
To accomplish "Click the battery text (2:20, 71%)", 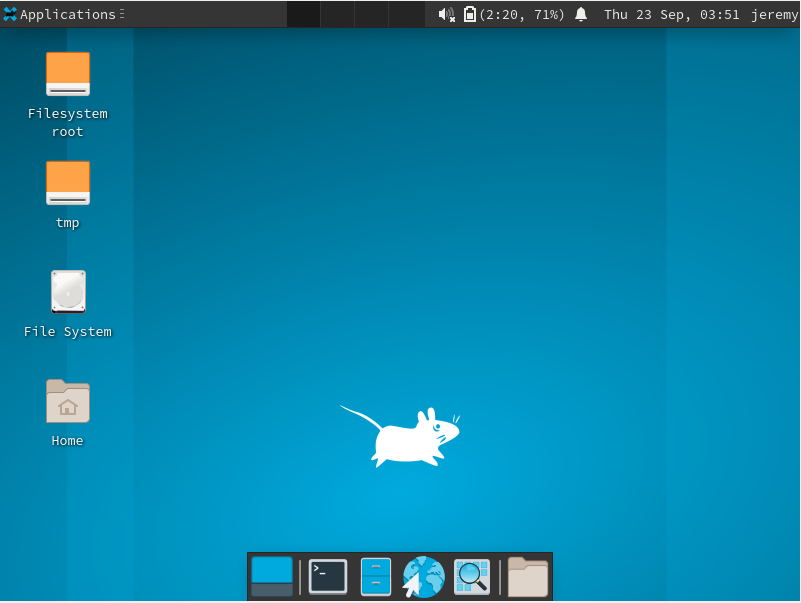I will [x=522, y=14].
